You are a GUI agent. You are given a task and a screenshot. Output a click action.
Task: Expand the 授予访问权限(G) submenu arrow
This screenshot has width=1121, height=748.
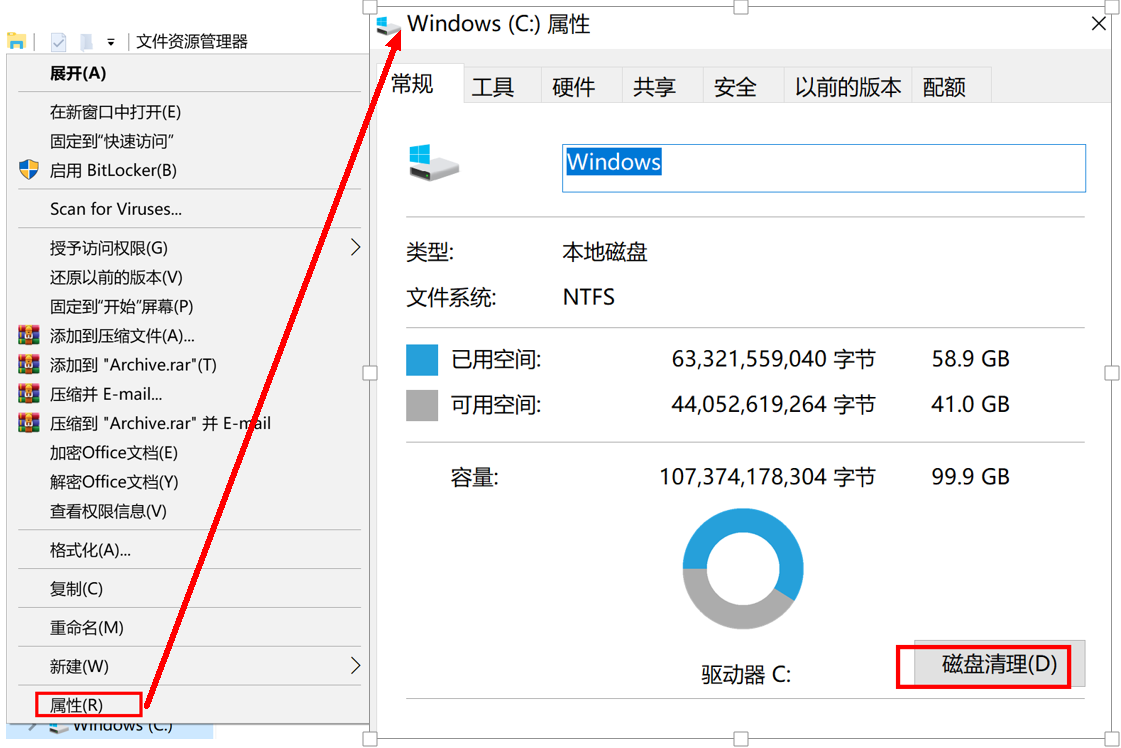tap(355, 247)
